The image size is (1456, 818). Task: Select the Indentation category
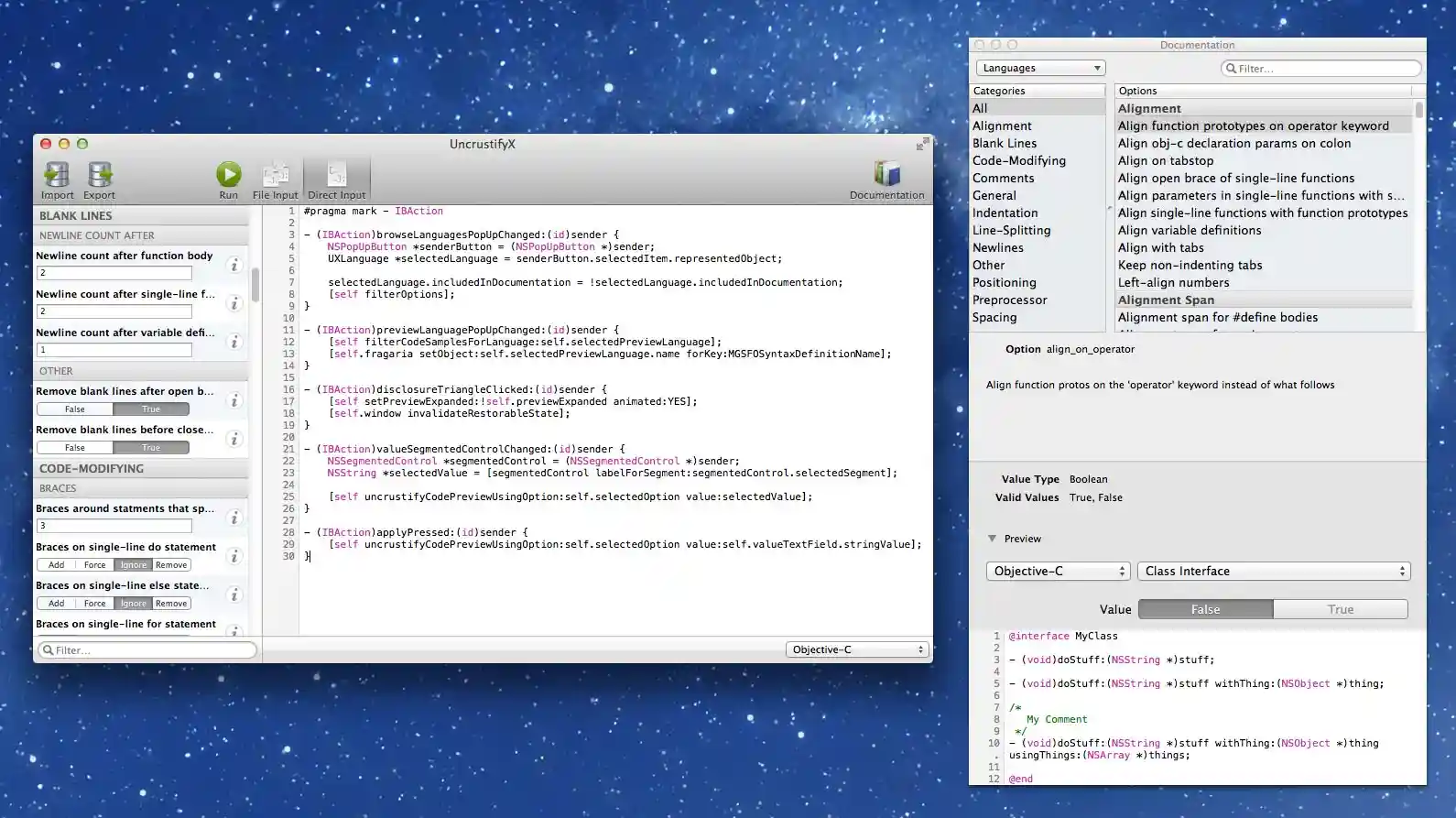(x=1038, y=213)
